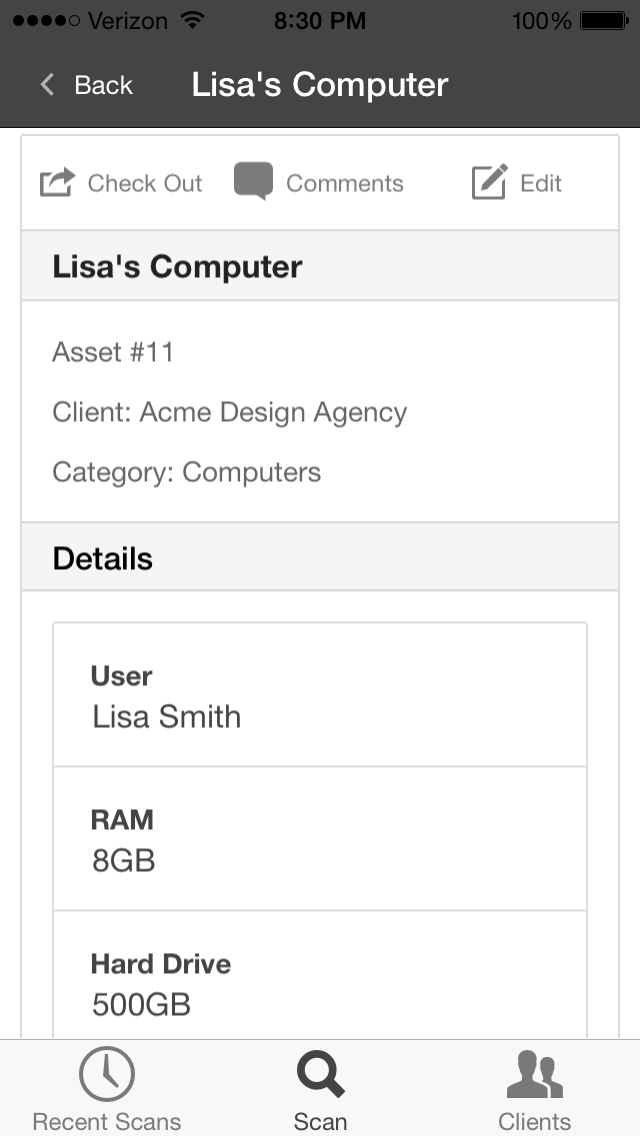Open the Clients people icon

534,1075
